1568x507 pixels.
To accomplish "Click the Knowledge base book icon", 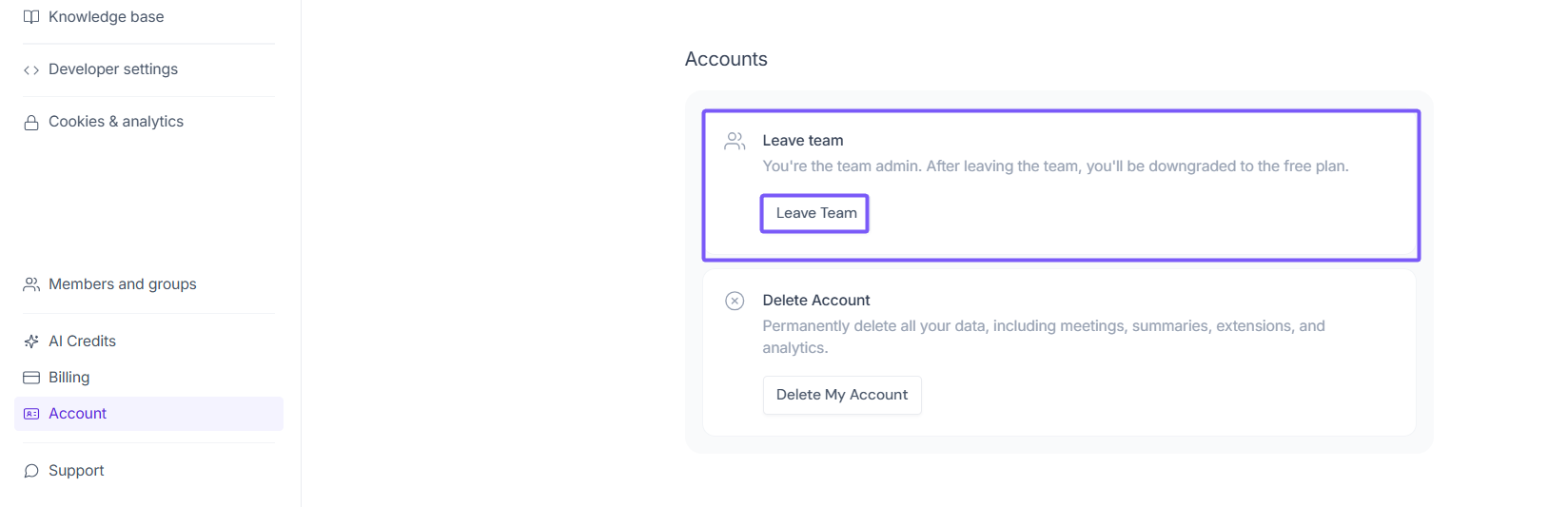I will click(x=31, y=17).
